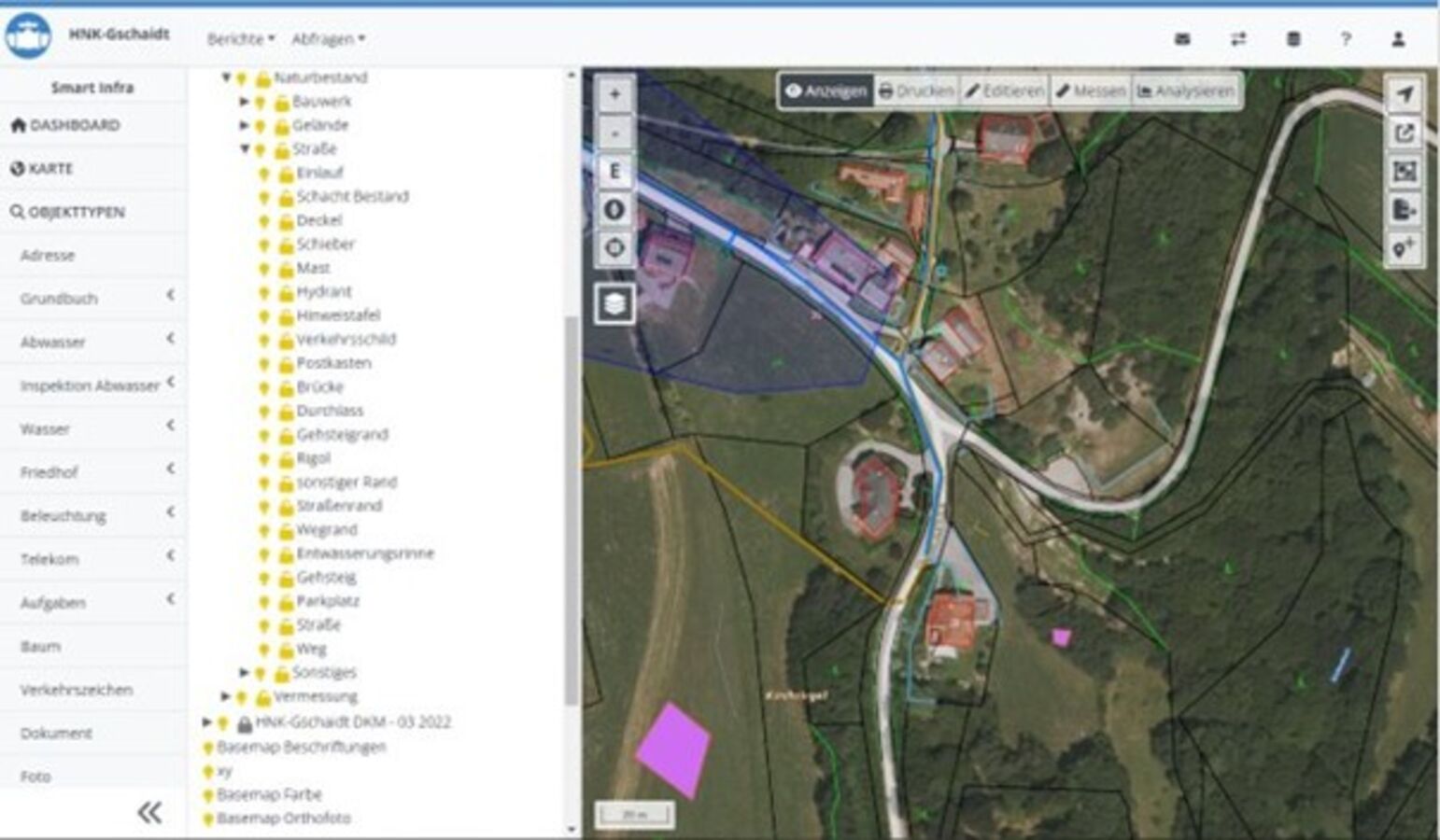Open the Berichte dropdown menu
1440x840 pixels.
pos(240,39)
